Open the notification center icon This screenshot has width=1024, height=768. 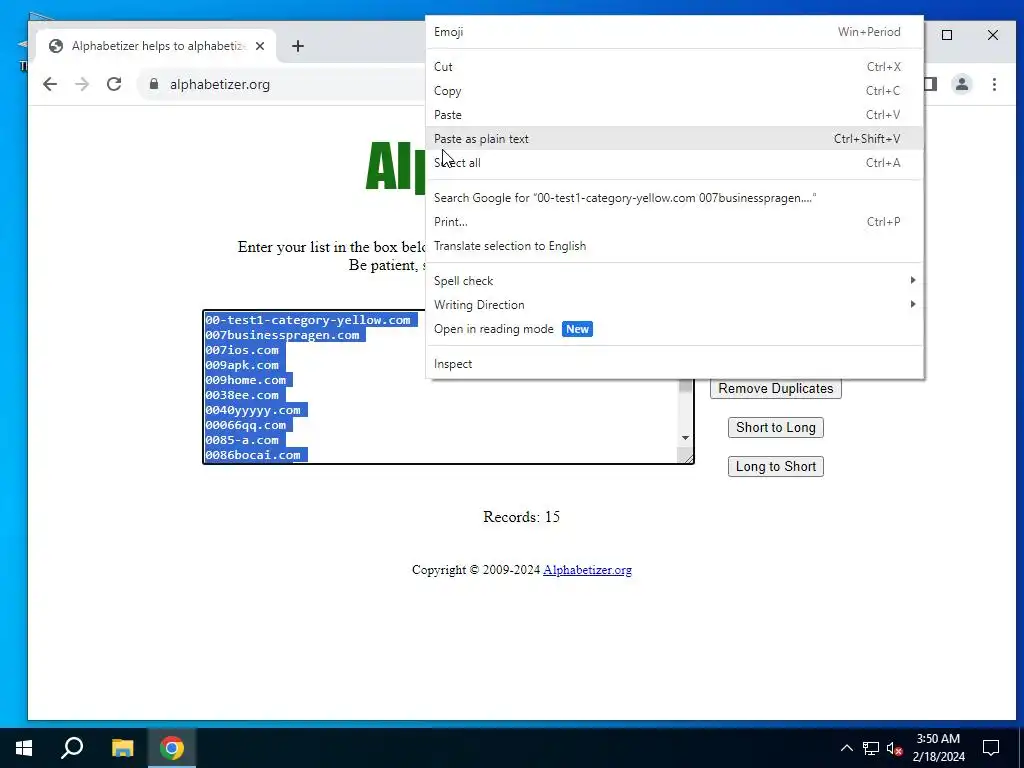click(x=991, y=748)
